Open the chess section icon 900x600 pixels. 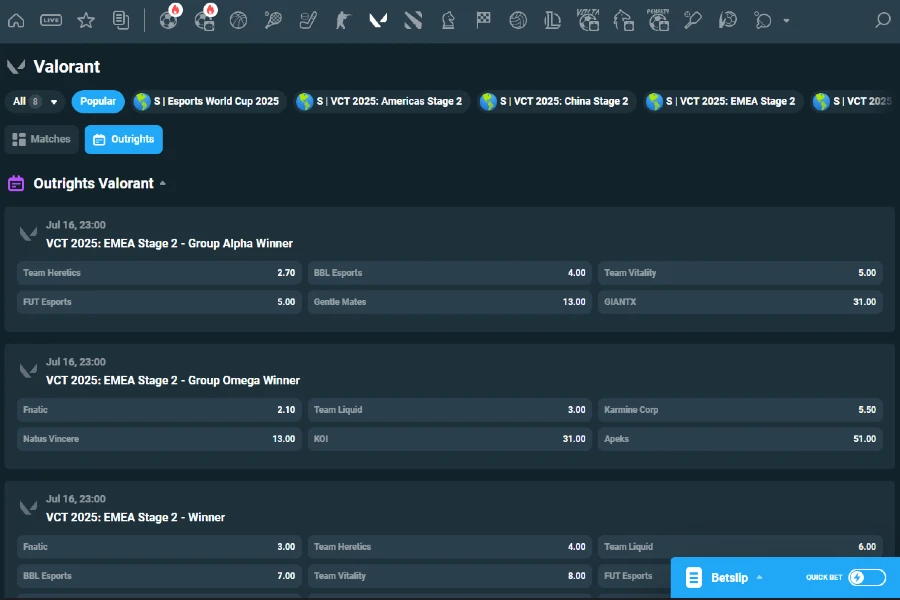click(x=448, y=19)
